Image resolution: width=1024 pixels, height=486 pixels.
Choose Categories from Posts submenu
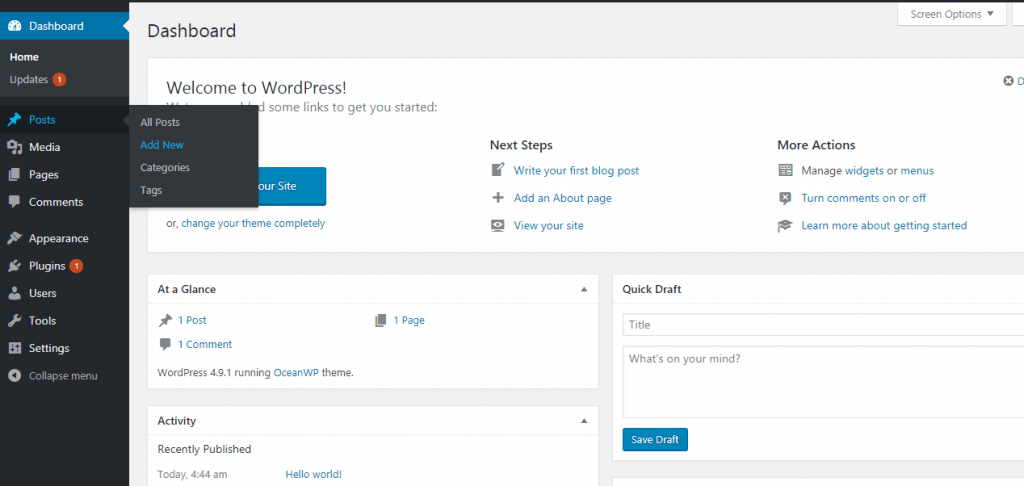point(165,168)
